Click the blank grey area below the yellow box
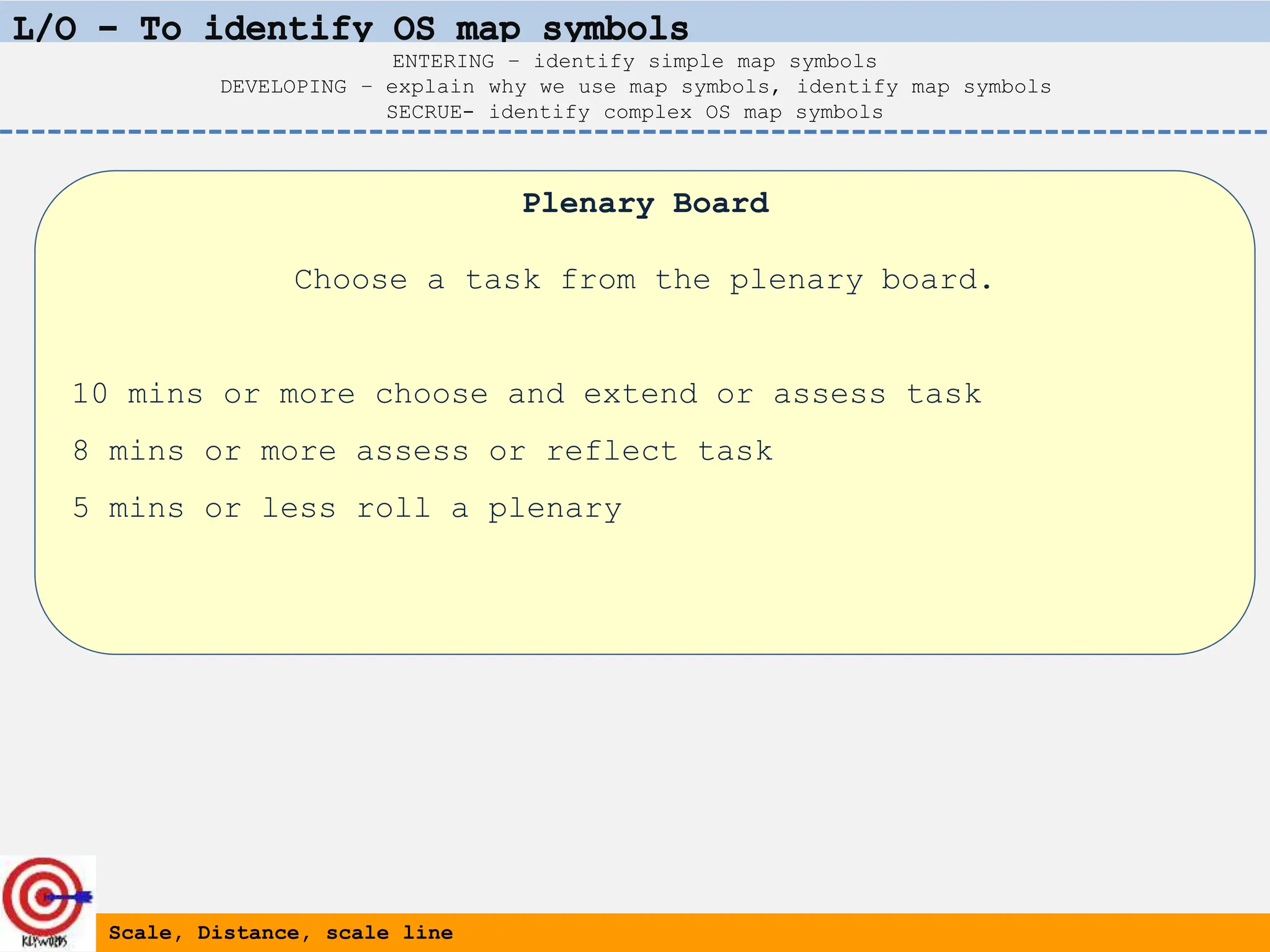 645,775
